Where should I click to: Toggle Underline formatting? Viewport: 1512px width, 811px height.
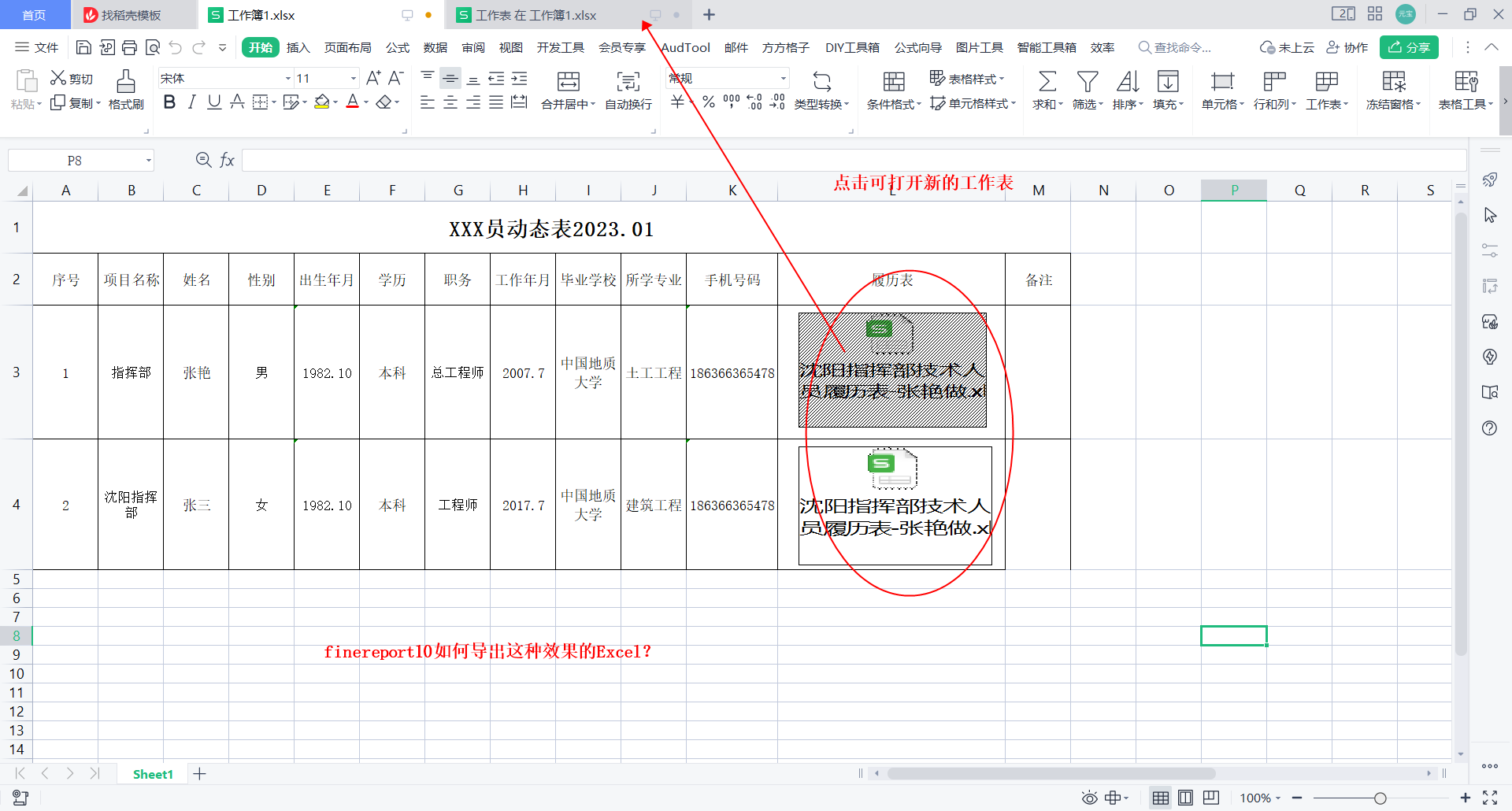pos(214,102)
